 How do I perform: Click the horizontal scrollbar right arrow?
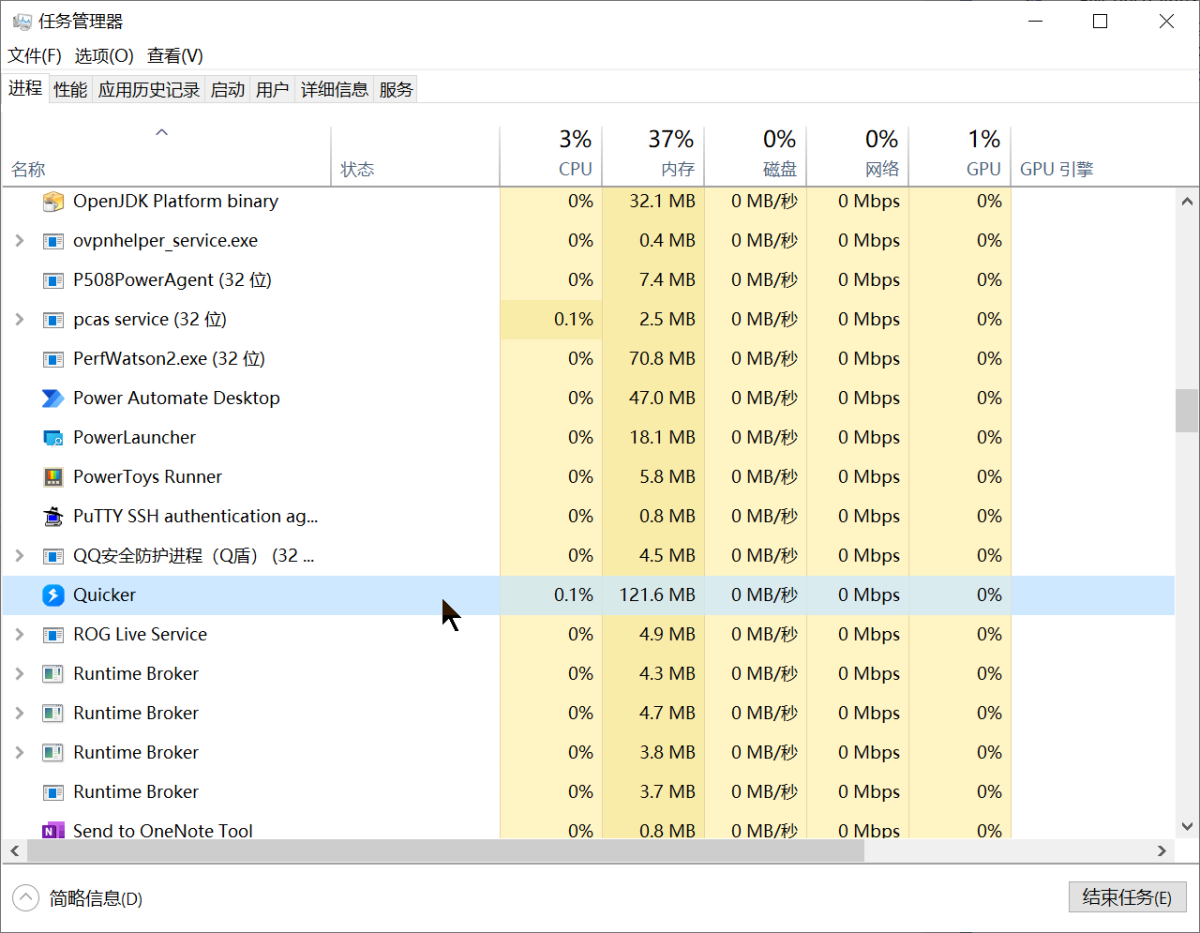click(x=1162, y=851)
